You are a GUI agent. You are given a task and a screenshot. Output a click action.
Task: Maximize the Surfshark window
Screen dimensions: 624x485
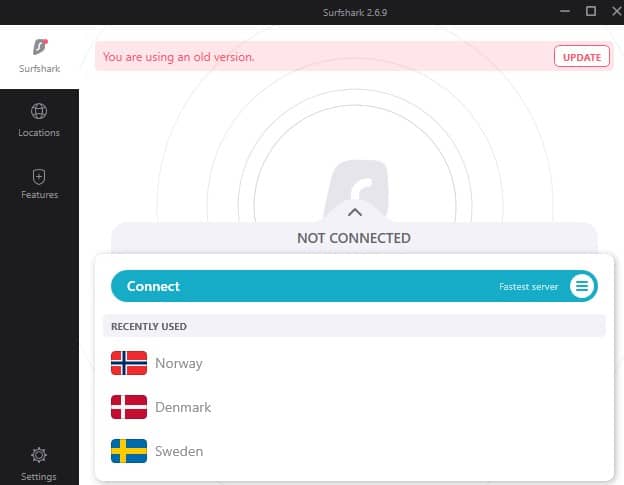[591, 11]
